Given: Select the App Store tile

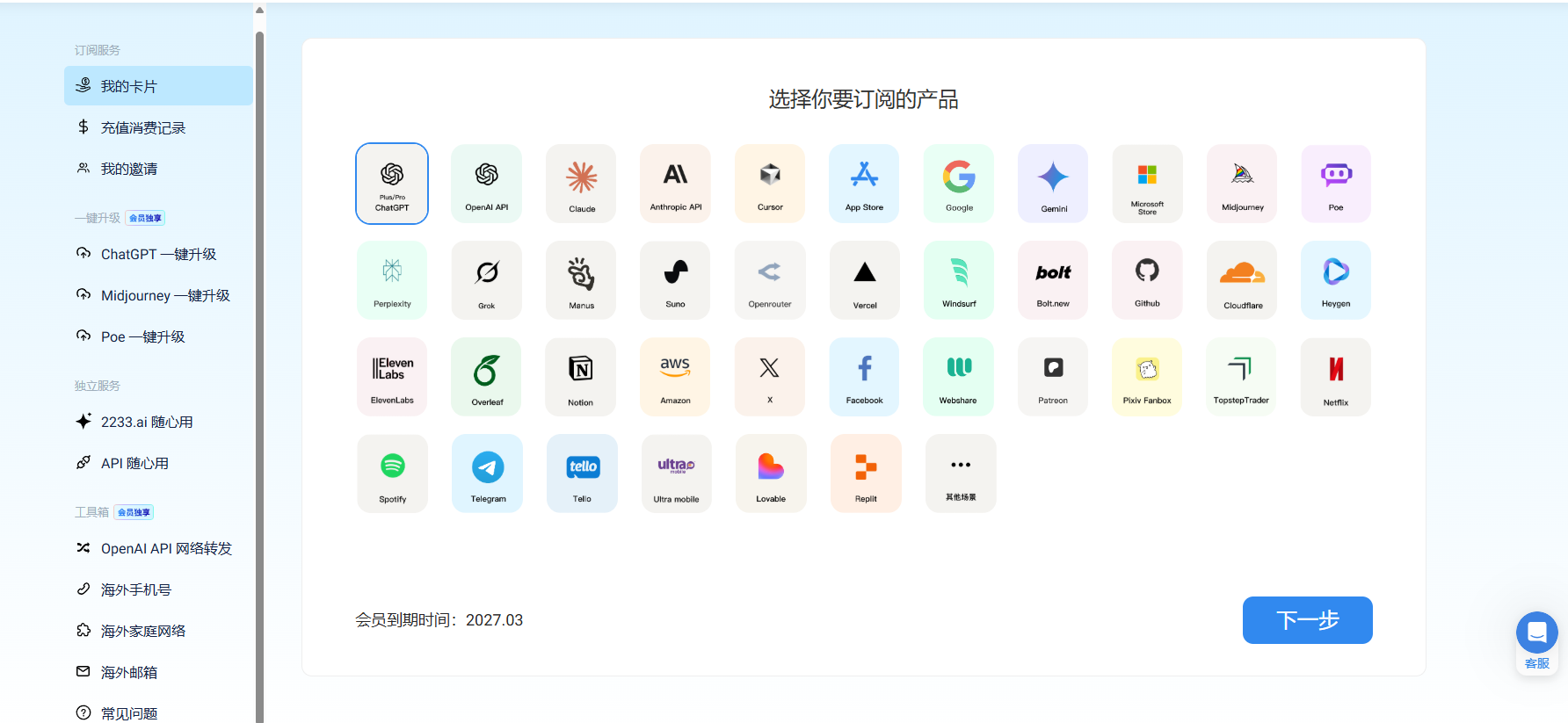Looking at the screenshot, I should tap(864, 184).
